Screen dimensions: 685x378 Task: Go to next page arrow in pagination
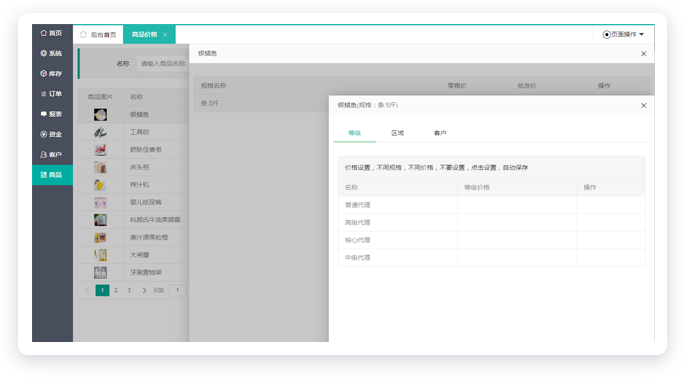click(144, 290)
